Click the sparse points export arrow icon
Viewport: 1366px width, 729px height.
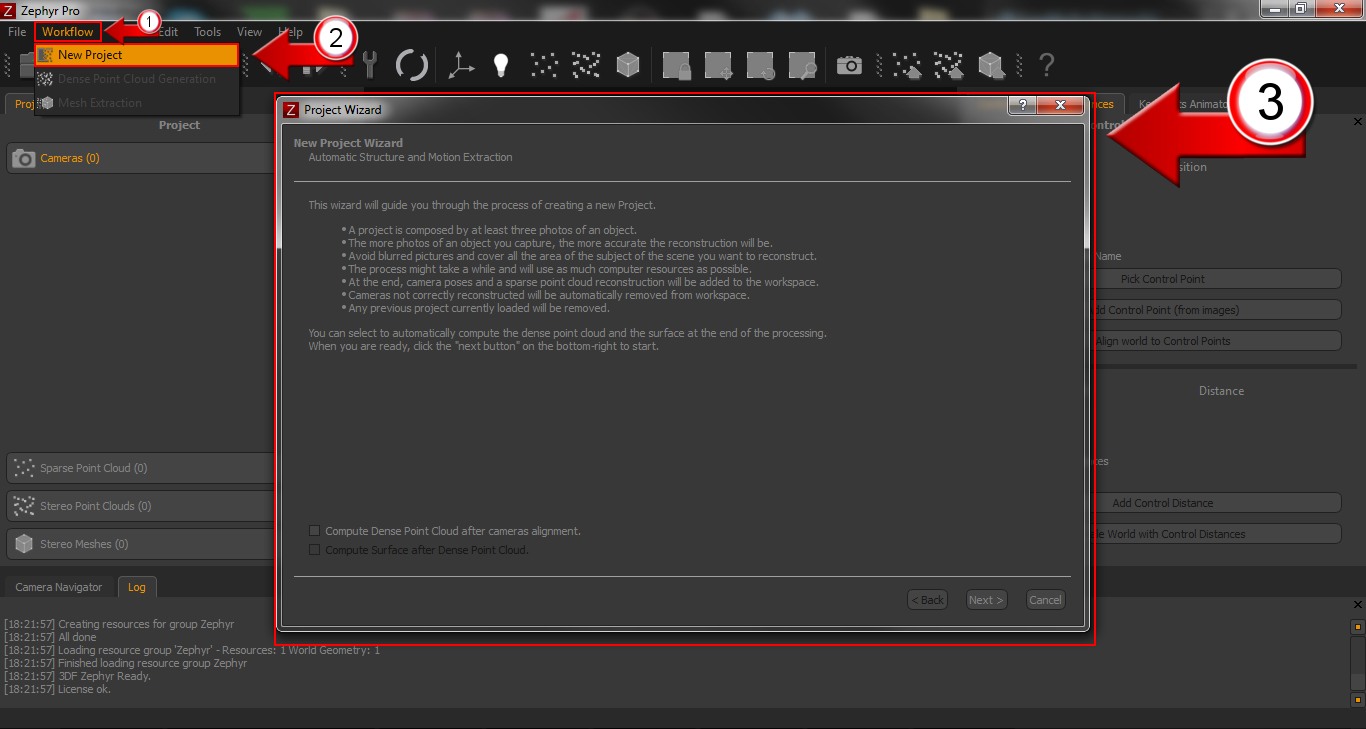[x=906, y=66]
